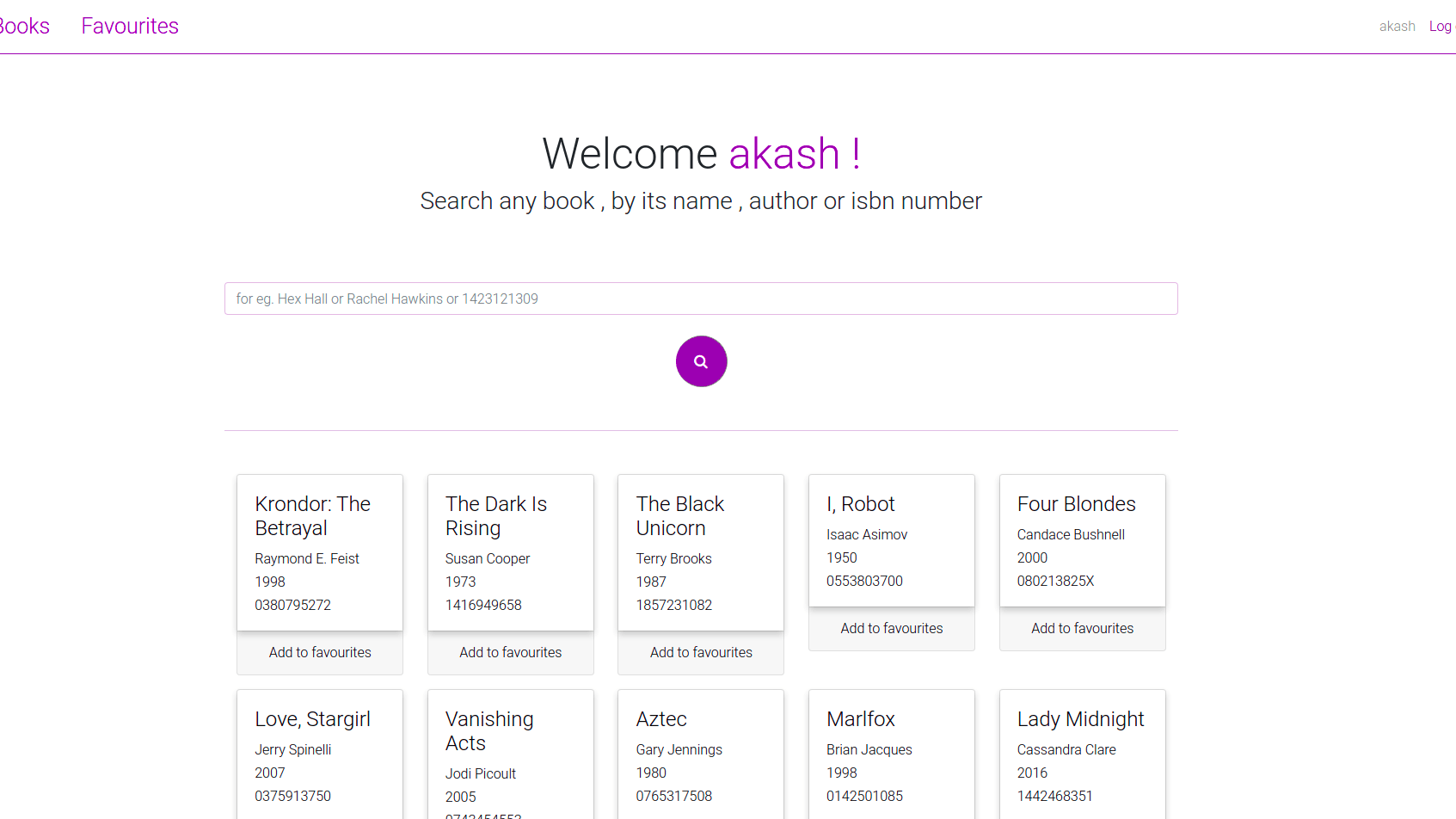Open the Books nav tab
1456x819 pixels.
click(x=24, y=26)
